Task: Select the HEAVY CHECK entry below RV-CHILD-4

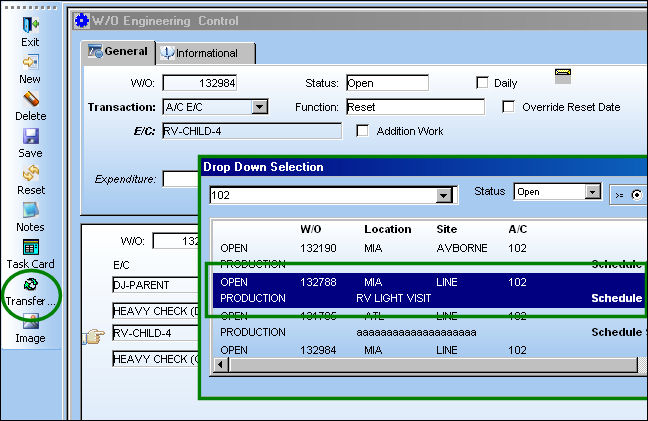Action: pos(156,359)
